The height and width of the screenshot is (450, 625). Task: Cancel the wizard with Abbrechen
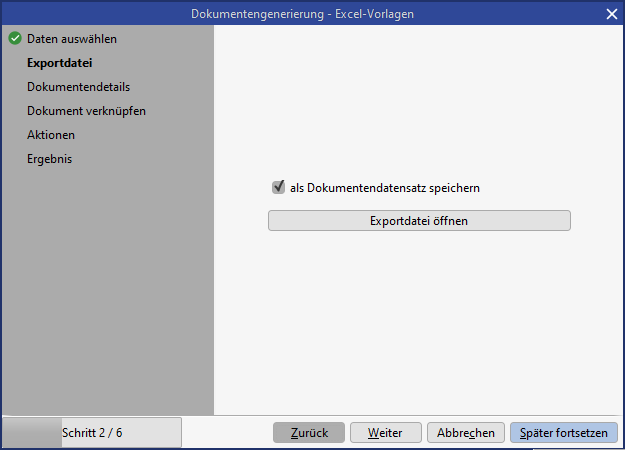[x=465, y=433]
